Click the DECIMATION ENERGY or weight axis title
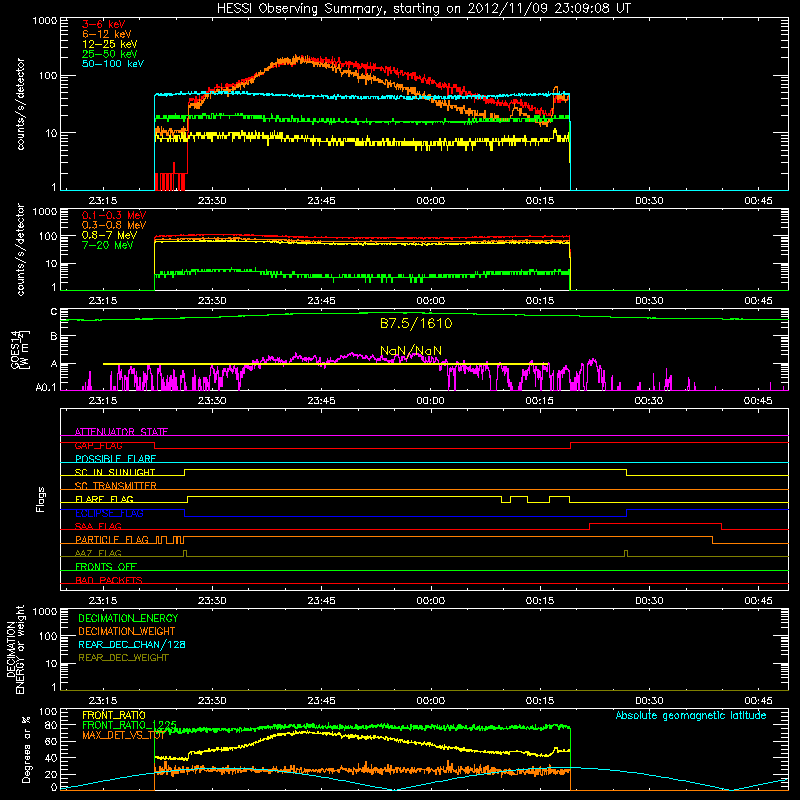Image resolution: width=800 pixels, height=800 pixels. [16, 649]
